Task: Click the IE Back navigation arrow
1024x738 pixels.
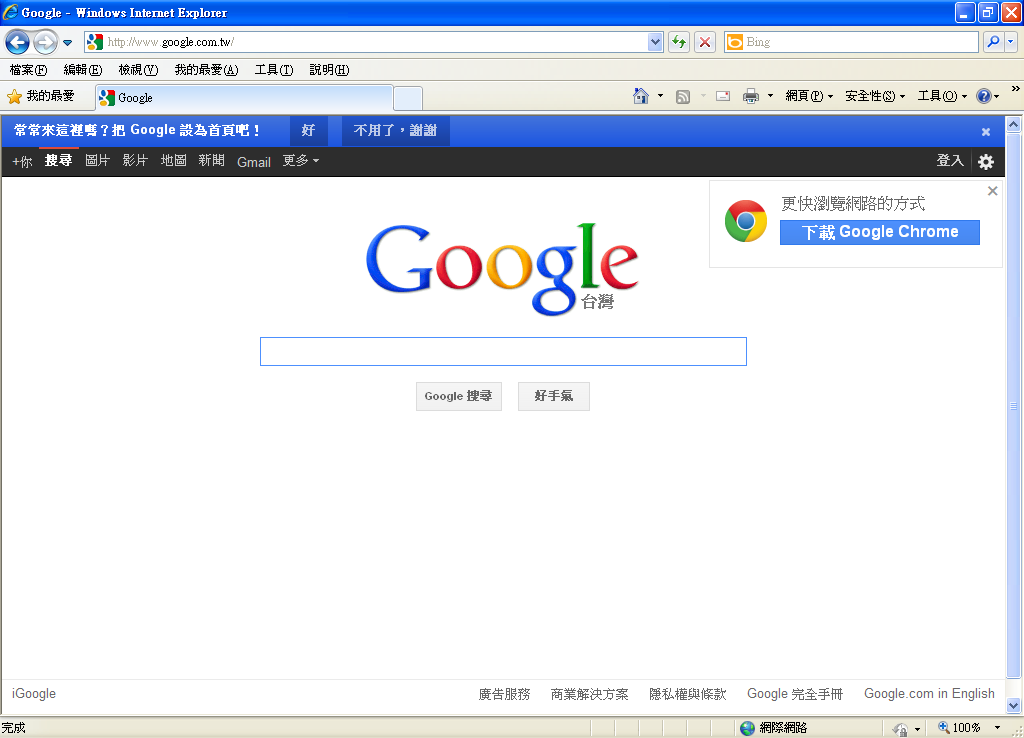Action: point(17,42)
